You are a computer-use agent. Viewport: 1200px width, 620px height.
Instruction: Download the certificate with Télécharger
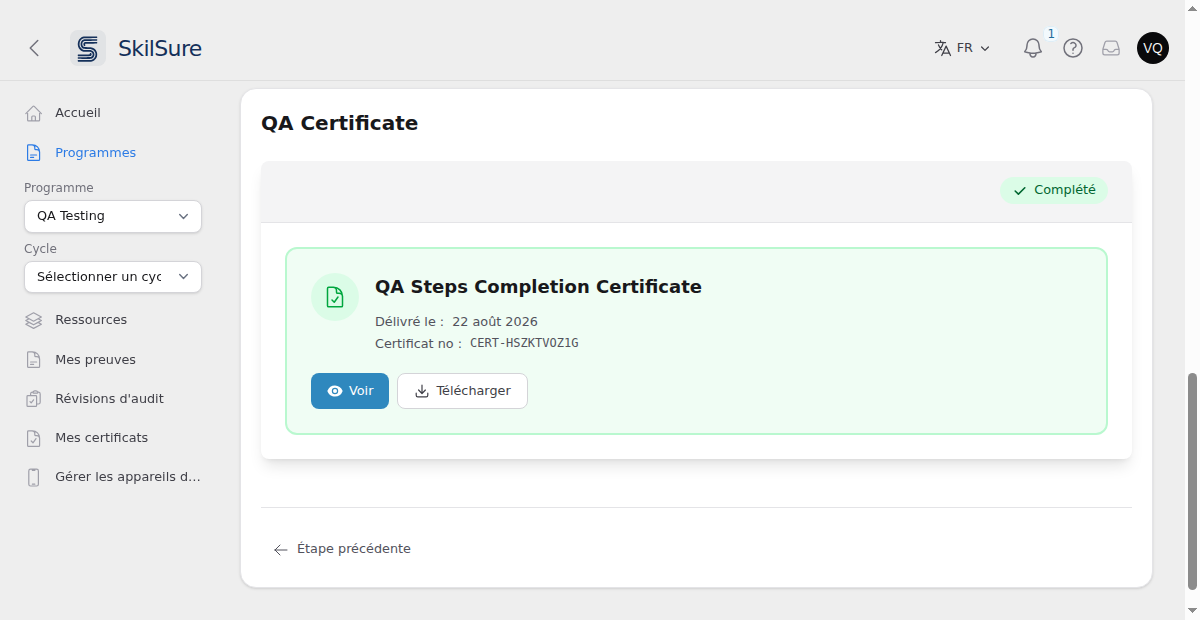pos(462,391)
